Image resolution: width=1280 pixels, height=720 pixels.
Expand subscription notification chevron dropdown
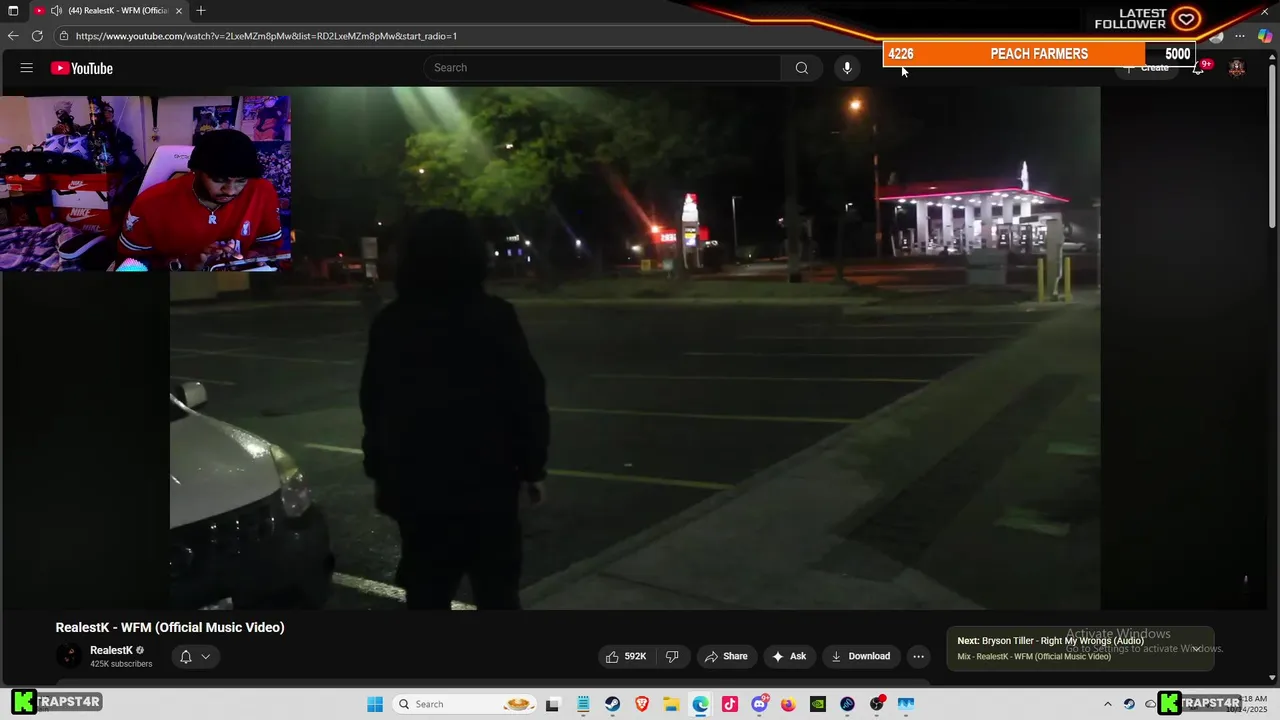click(x=205, y=657)
